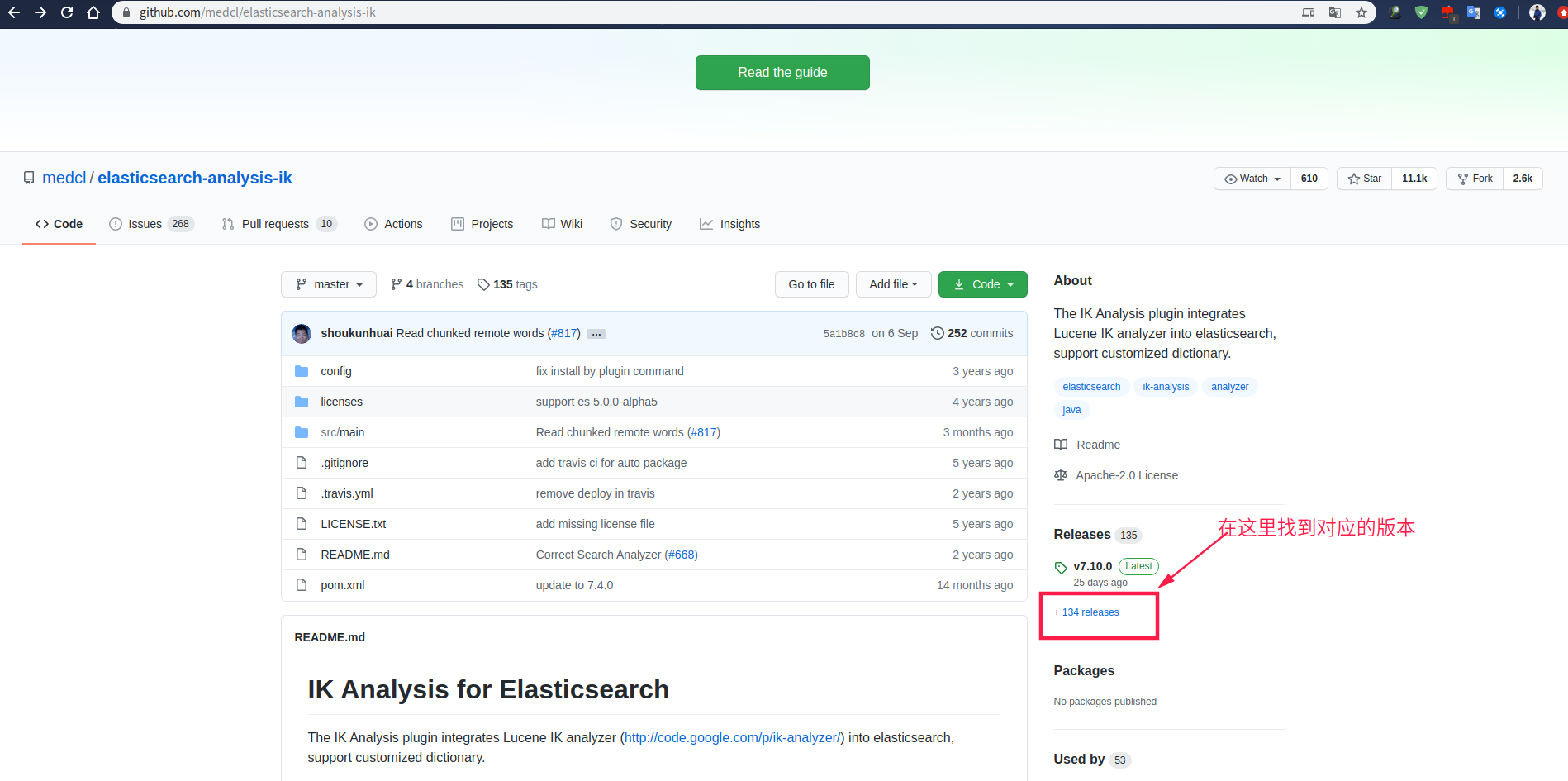Click the analyzer topic tag
The width and height of the screenshot is (1568, 781).
(x=1229, y=387)
